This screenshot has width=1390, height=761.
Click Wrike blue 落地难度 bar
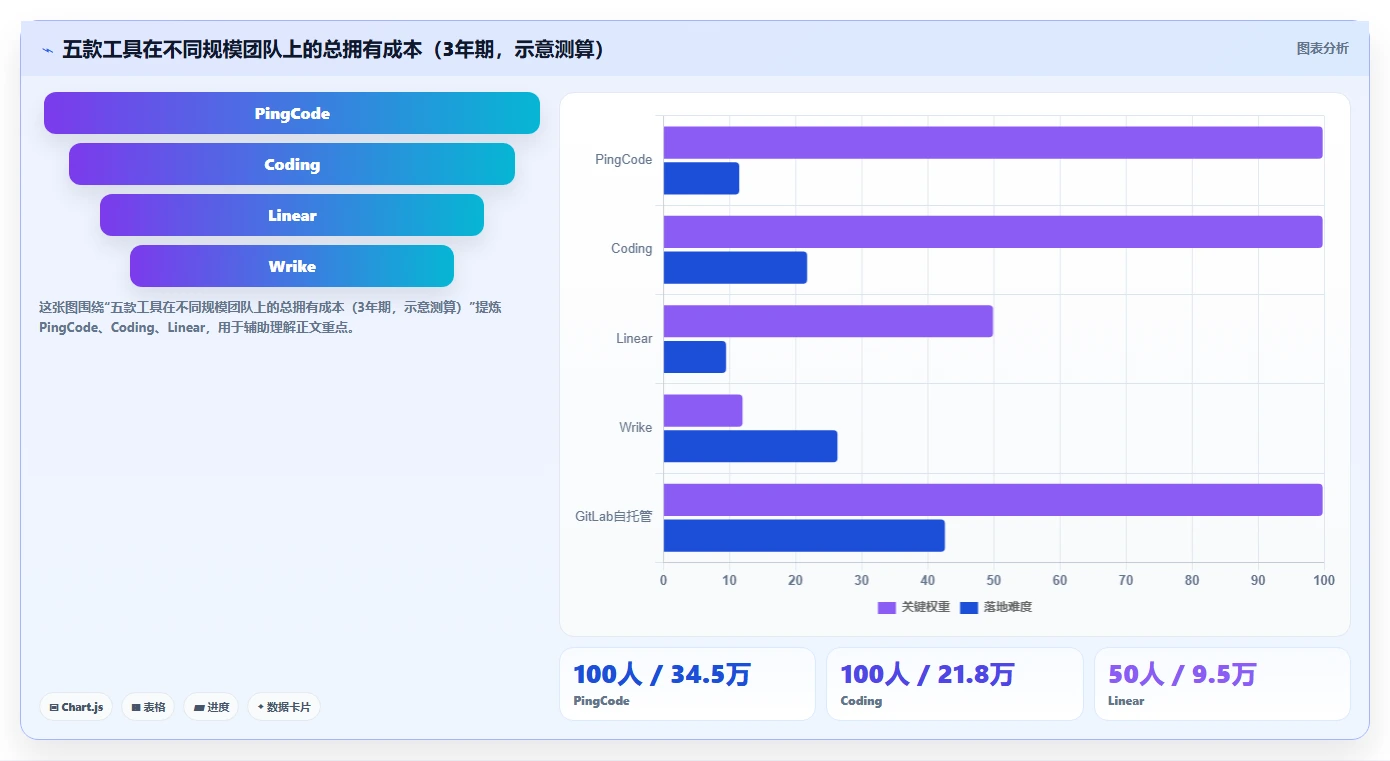750,446
